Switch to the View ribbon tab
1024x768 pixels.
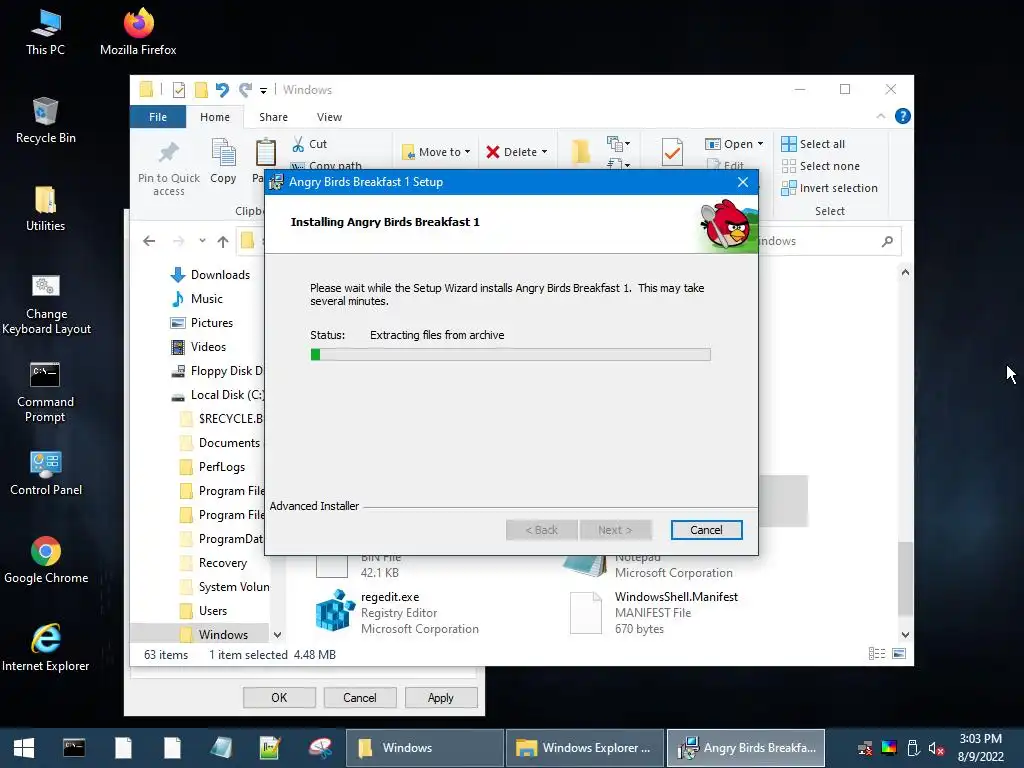pyautogui.click(x=329, y=117)
